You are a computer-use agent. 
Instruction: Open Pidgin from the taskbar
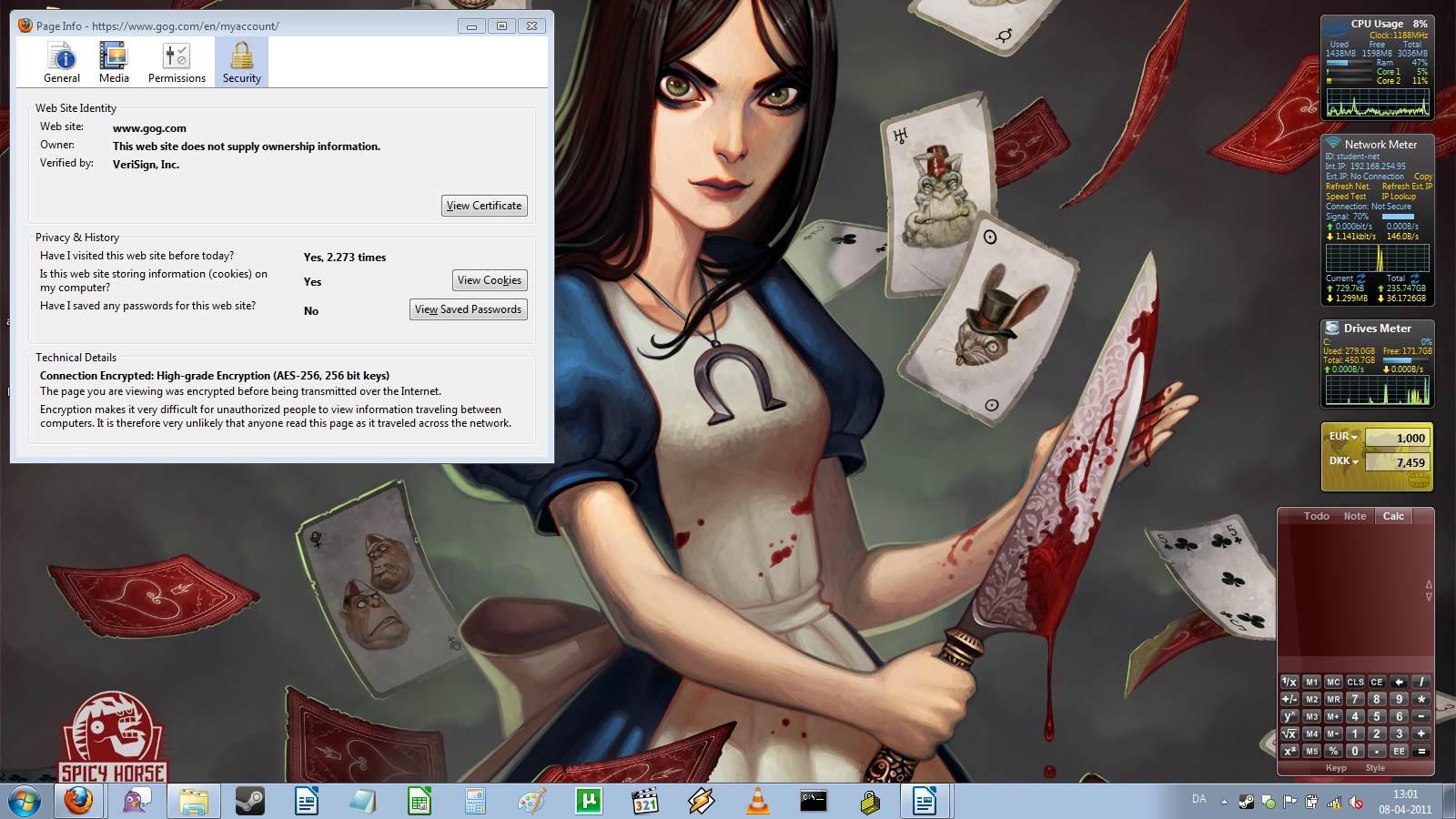click(136, 802)
